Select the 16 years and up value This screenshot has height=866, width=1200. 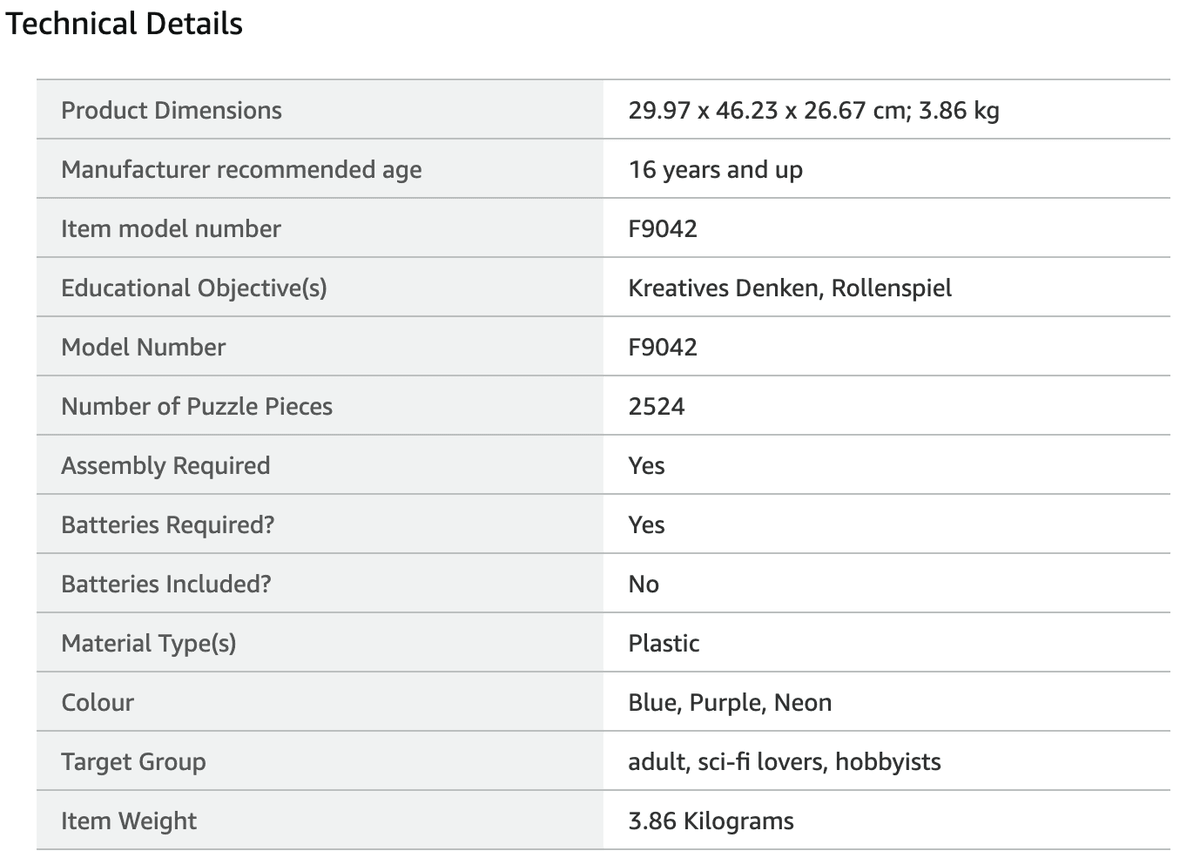pyautogui.click(x=715, y=170)
